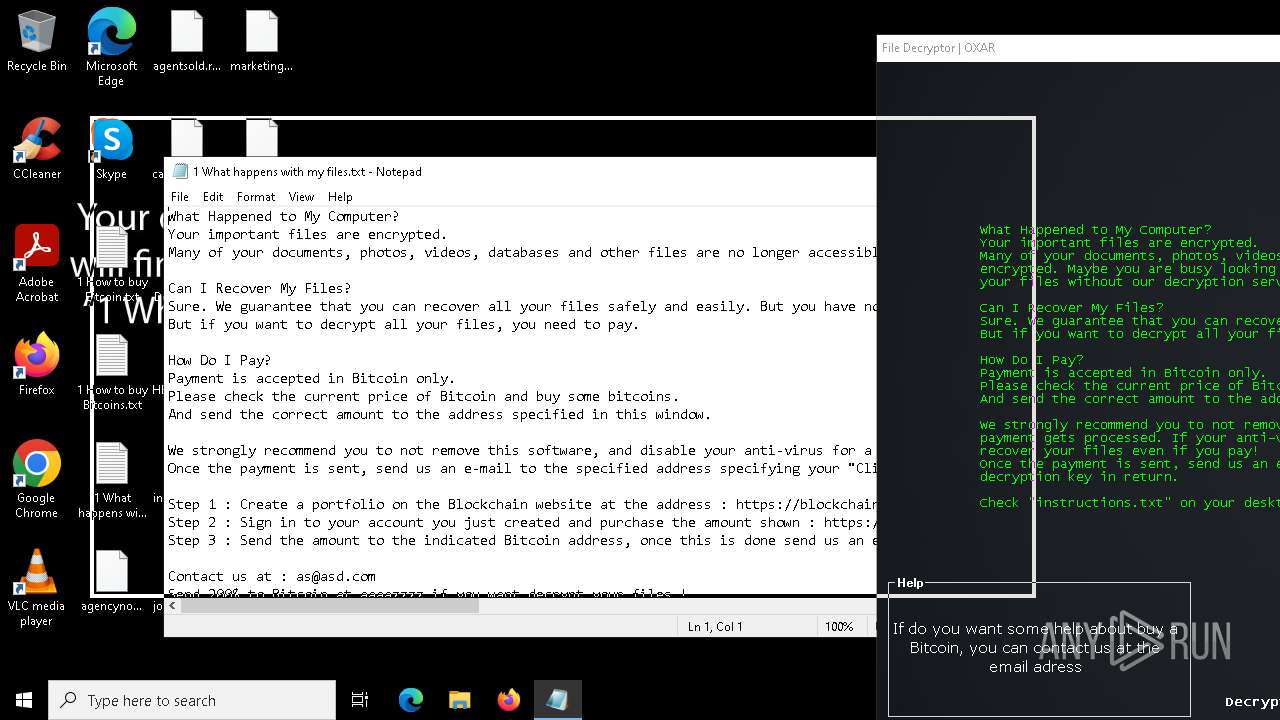The image size is (1280, 720).
Task: Open the Recycle Bin desktop icon
Action: (37, 42)
